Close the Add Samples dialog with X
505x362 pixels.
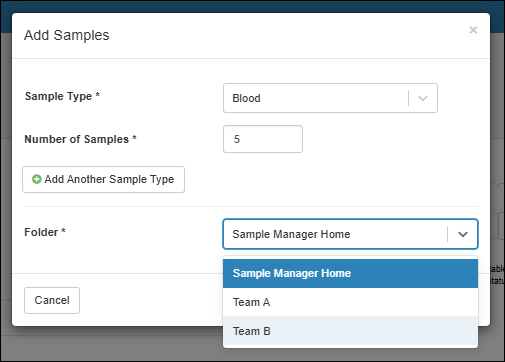(x=473, y=30)
